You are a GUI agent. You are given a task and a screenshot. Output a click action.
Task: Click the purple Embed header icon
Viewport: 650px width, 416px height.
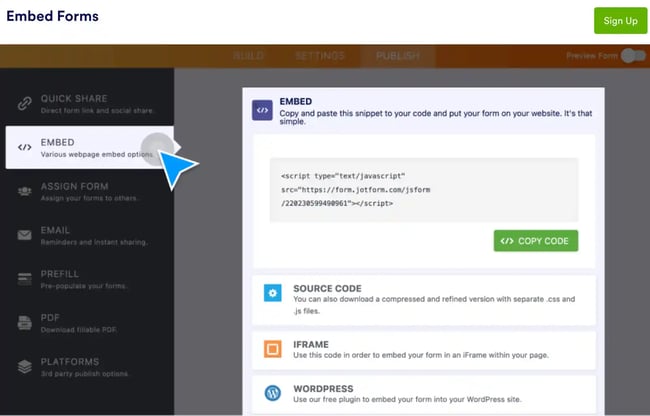coord(262,110)
